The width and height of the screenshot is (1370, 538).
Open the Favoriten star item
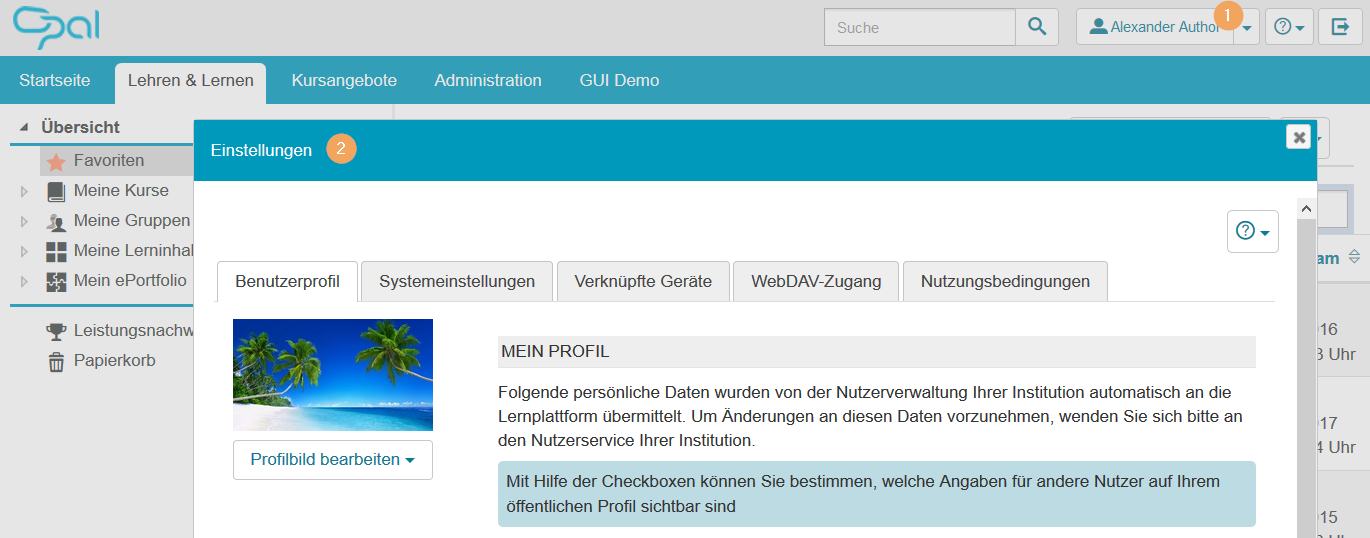(108, 161)
